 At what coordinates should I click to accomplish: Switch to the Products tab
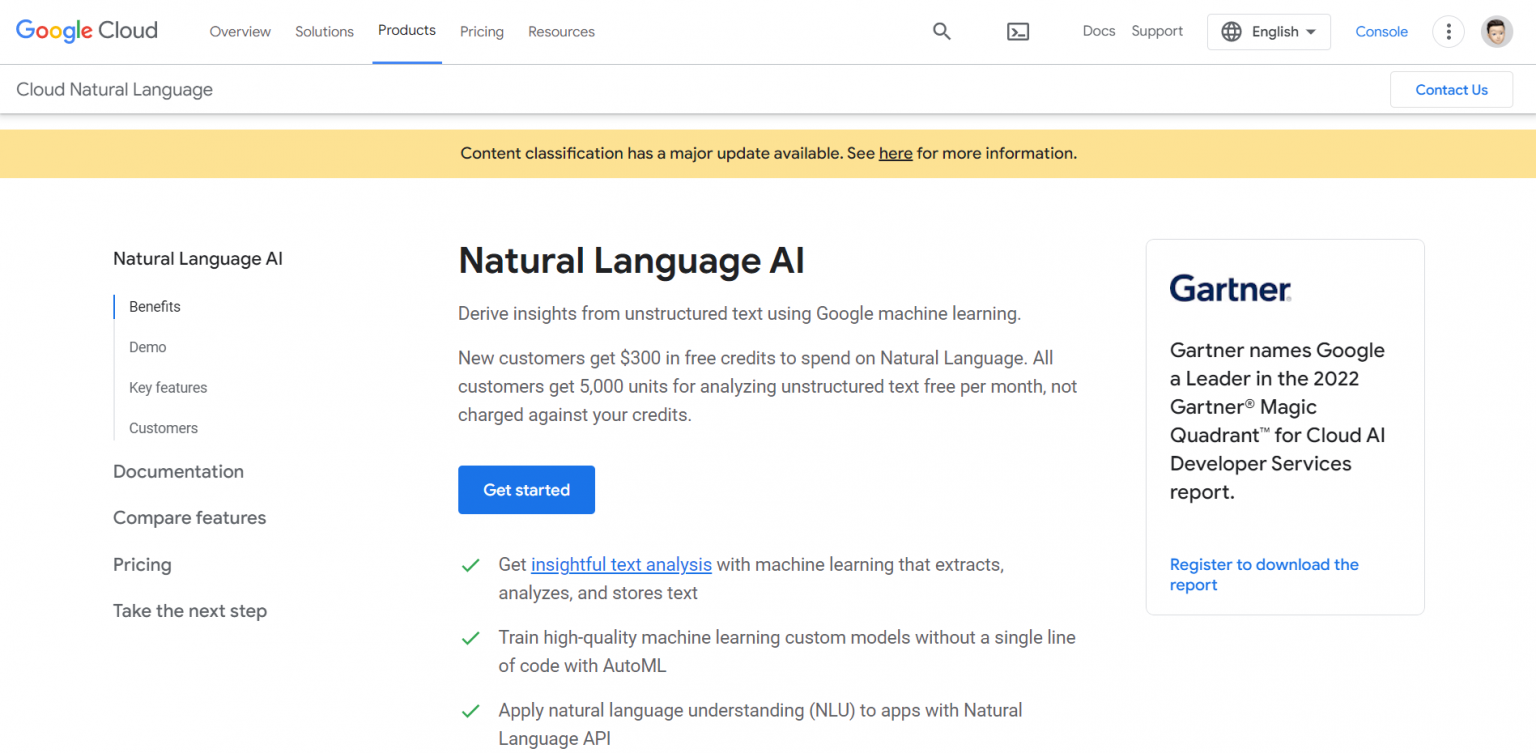406,30
